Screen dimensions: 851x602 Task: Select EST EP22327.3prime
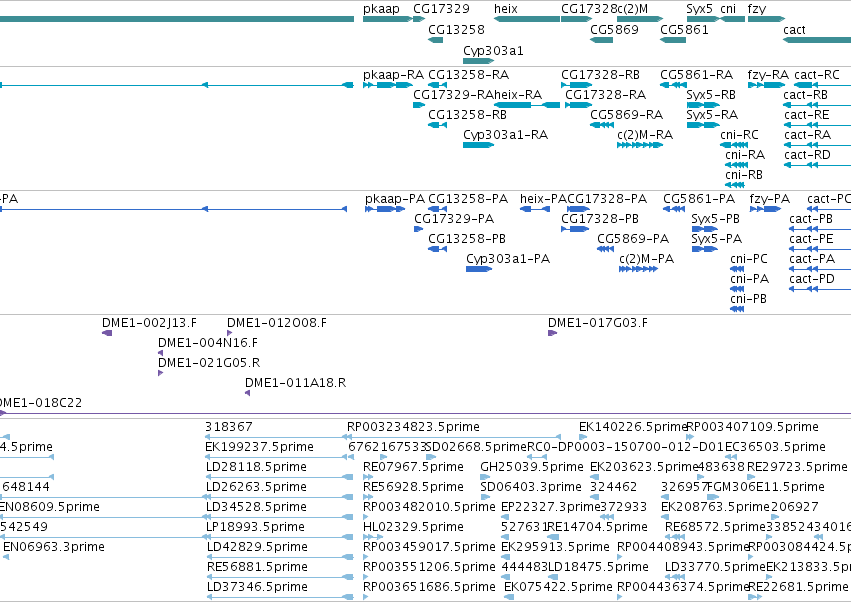click(x=505, y=517)
